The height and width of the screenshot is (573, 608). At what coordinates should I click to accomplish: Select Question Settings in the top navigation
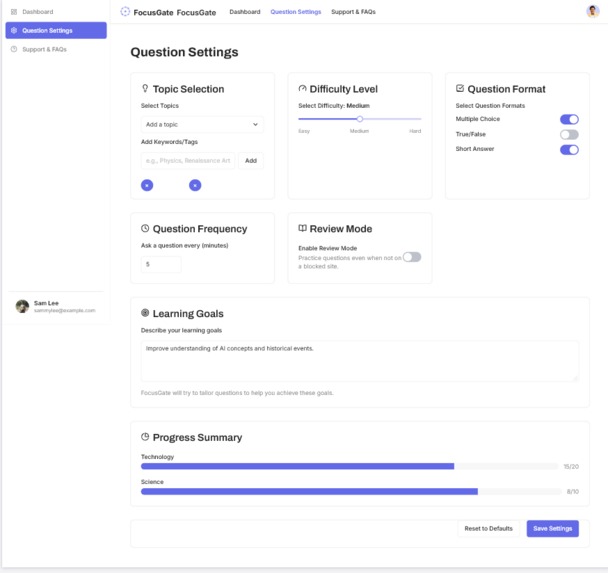296,12
